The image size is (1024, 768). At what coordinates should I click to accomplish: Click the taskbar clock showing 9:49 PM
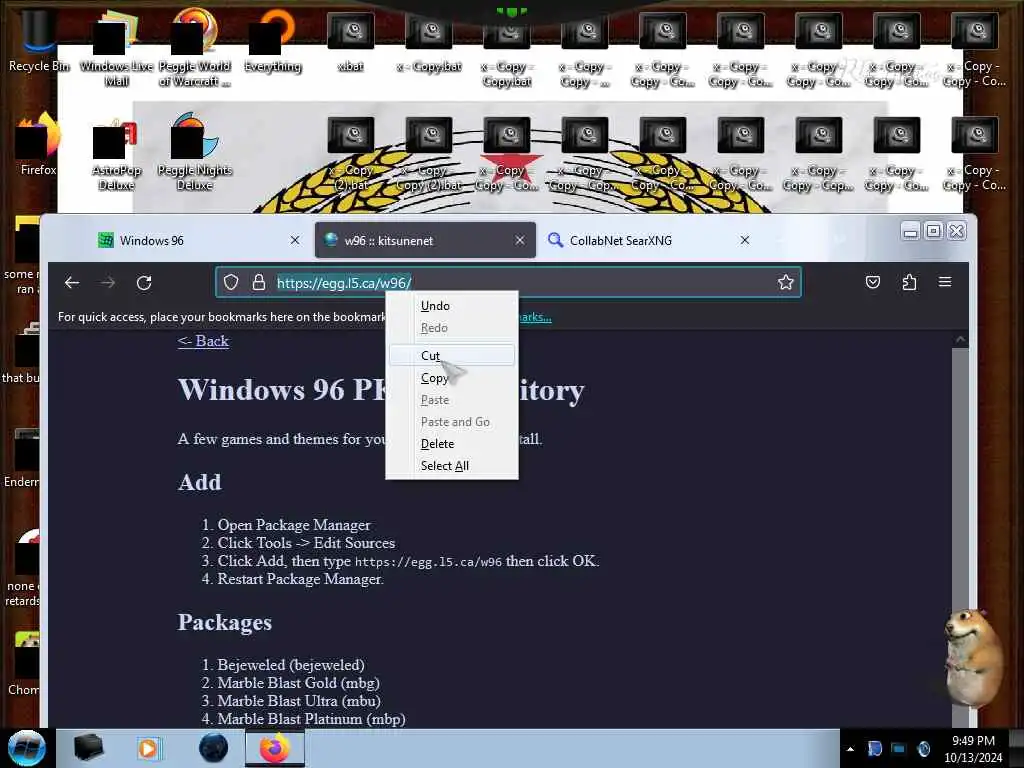973,749
